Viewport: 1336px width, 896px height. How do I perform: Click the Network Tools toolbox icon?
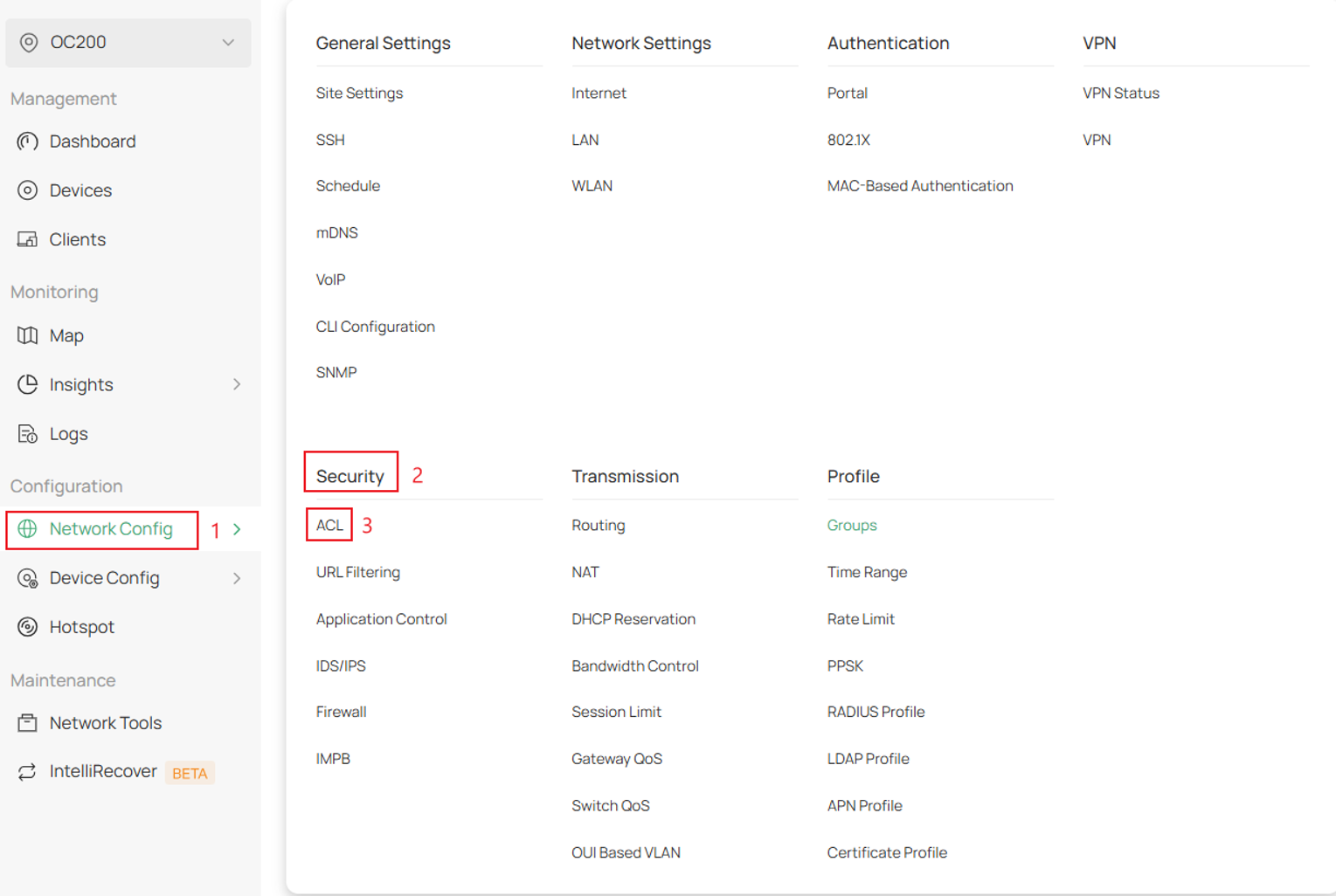(x=28, y=723)
